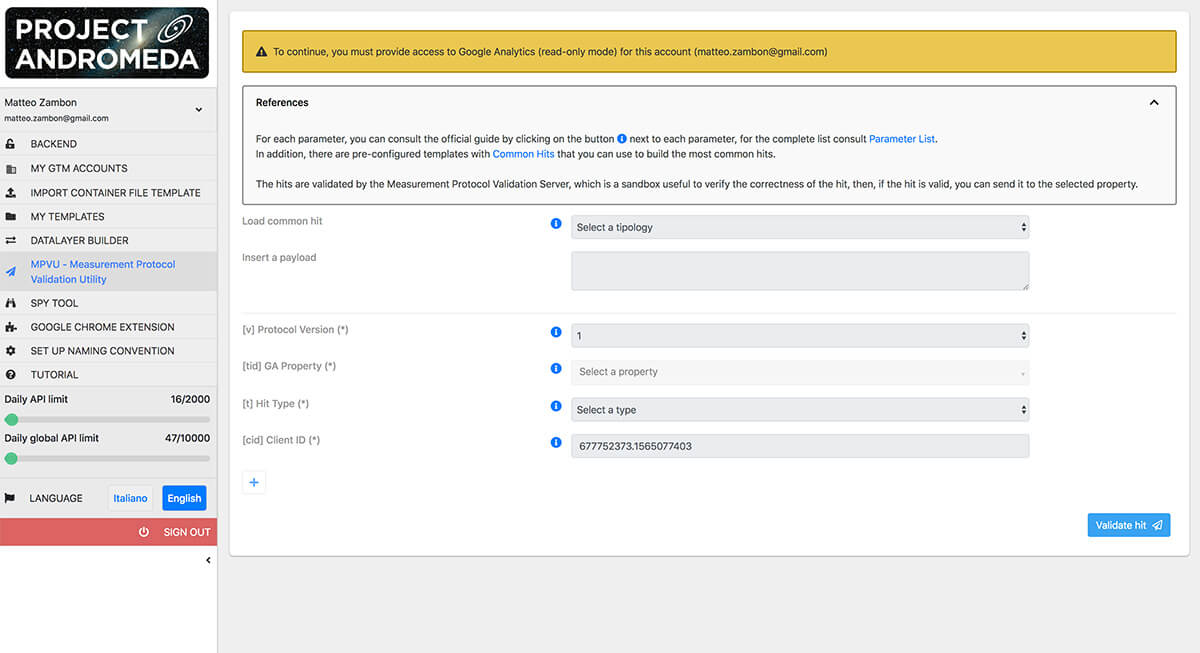Image resolution: width=1200 pixels, height=653 pixels.
Task: Collapse the sidebar with the arrow
Action: click(208, 561)
